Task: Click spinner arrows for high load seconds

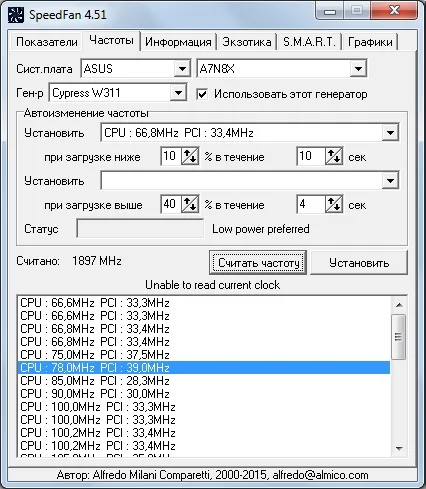Action: tap(334, 204)
